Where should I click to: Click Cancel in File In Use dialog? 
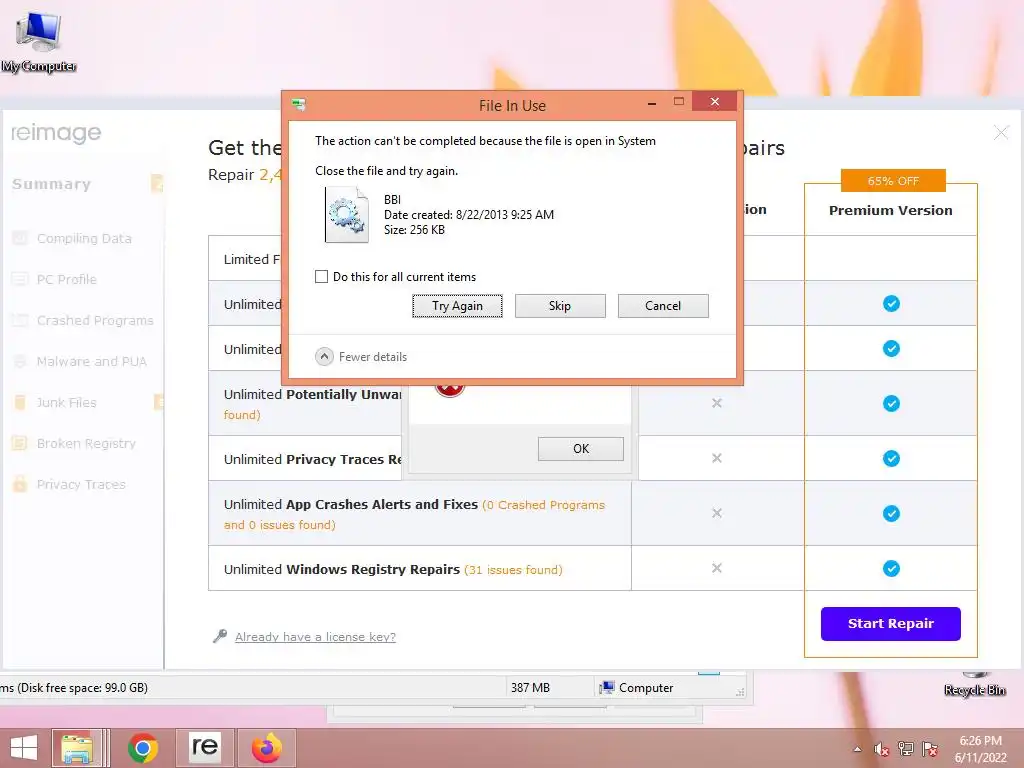pyautogui.click(x=663, y=306)
